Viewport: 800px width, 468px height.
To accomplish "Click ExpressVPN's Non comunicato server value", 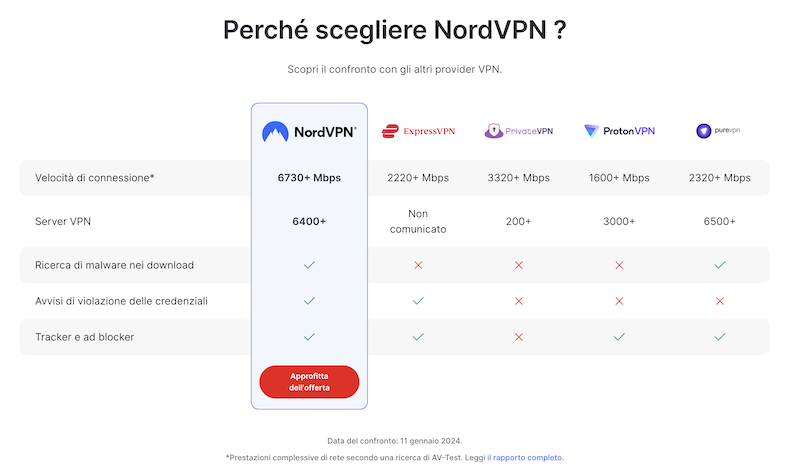I will tap(418, 221).
